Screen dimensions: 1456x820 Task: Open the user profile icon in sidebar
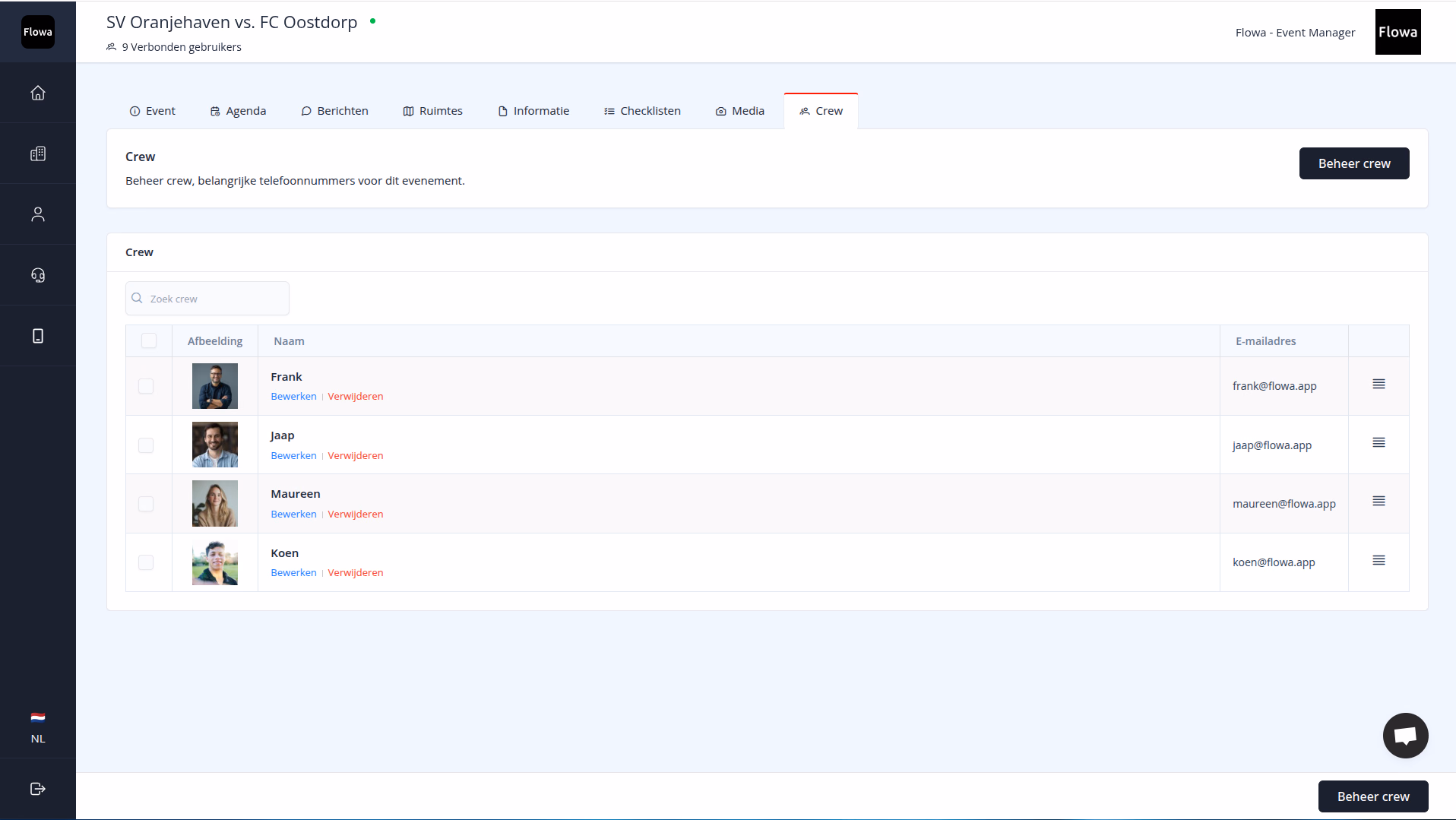pyautogui.click(x=38, y=214)
